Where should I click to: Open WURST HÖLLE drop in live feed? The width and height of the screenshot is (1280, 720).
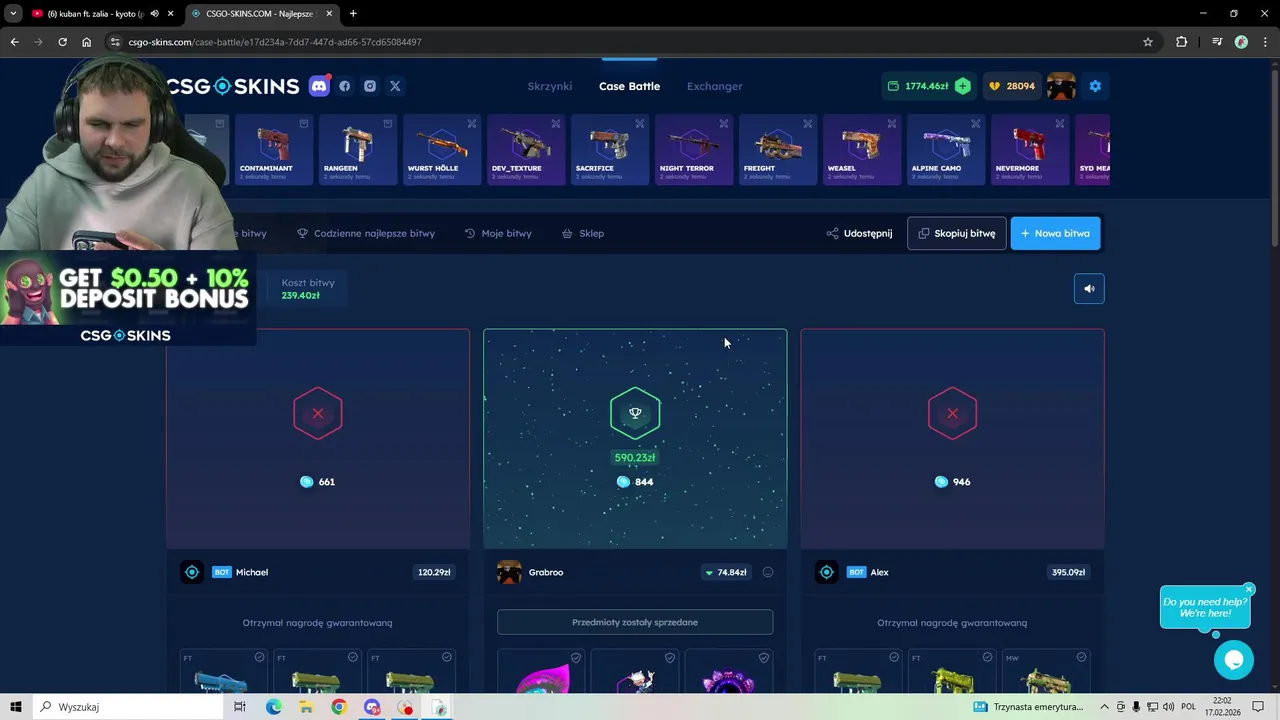click(x=441, y=150)
